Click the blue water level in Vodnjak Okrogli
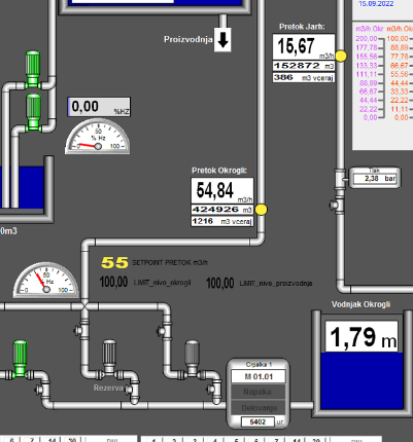This screenshot has width=413, height=442. pos(362,381)
